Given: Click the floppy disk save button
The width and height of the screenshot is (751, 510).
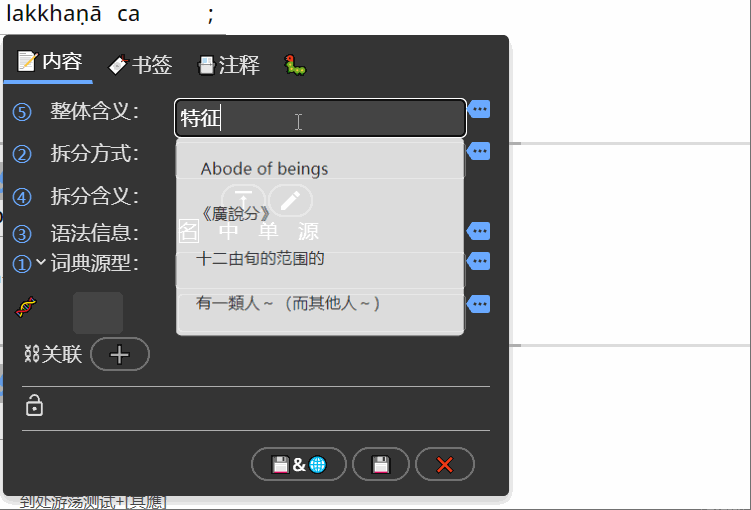Looking at the screenshot, I should [381, 464].
